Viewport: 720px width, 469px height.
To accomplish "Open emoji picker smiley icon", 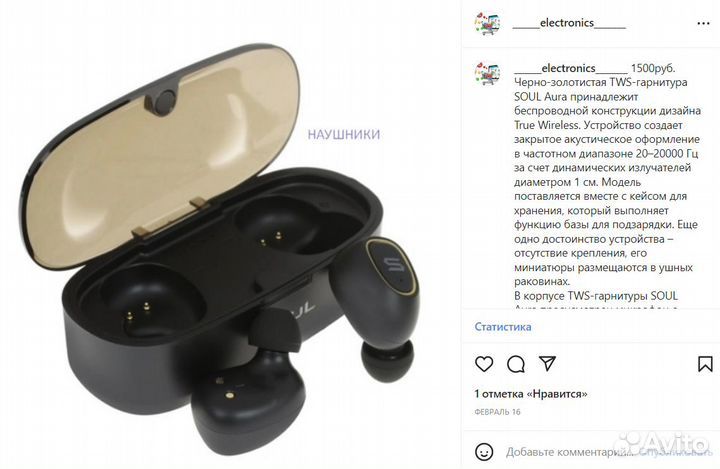I will [484, 452].
